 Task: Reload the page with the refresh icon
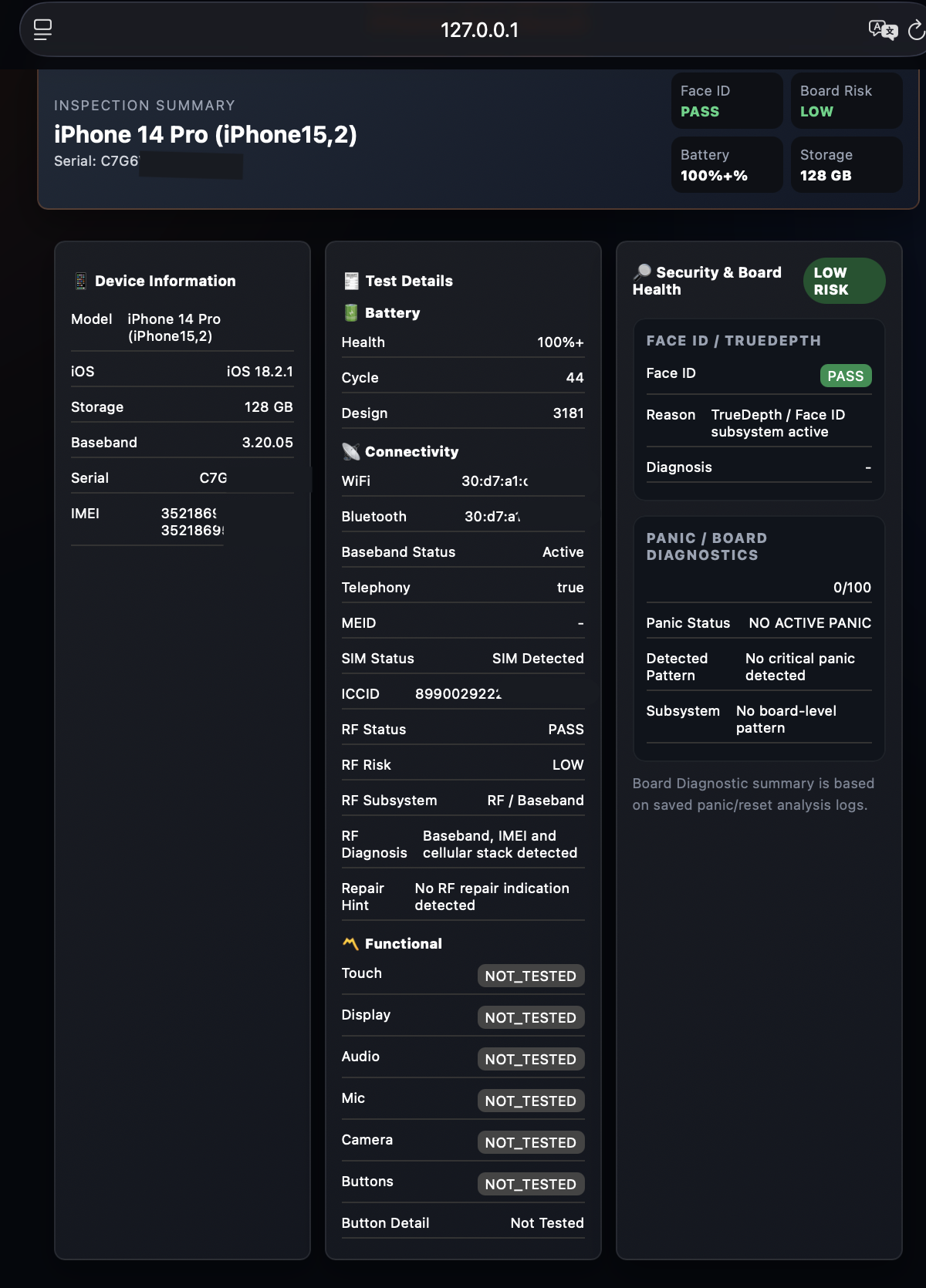point(917,30)
